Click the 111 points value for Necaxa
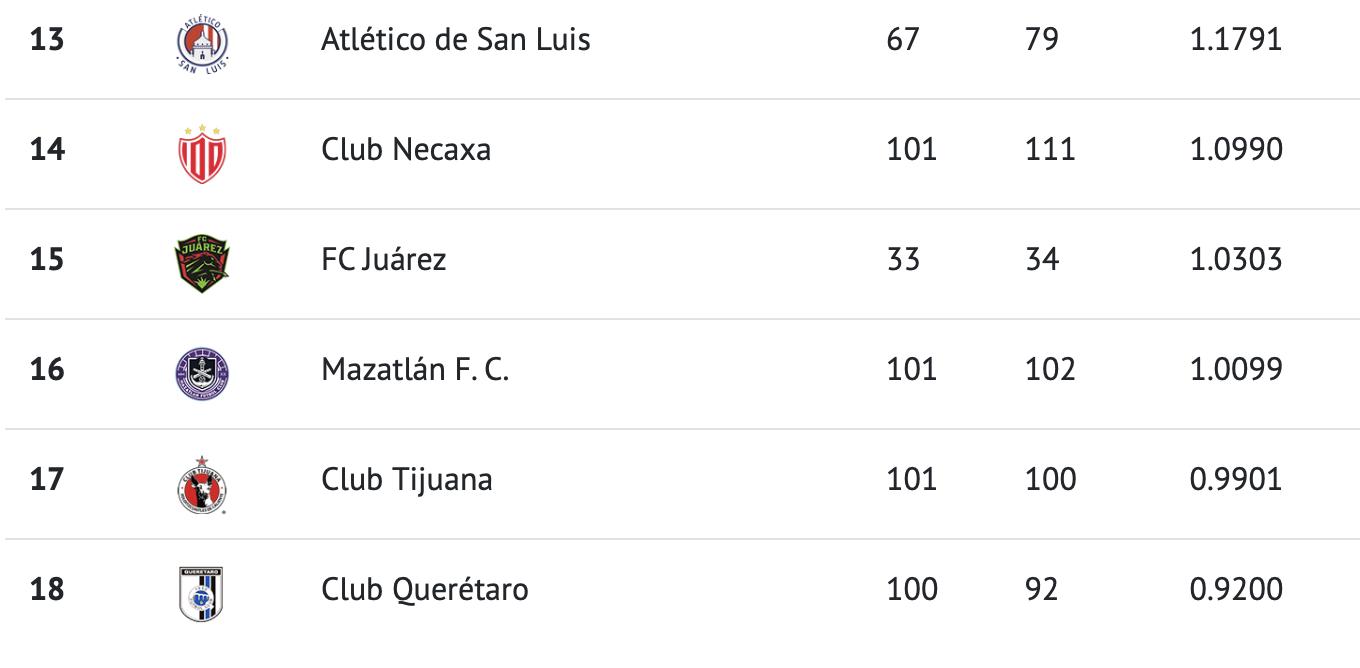This screenshot has height=668, width=1360. point(1050,150)
